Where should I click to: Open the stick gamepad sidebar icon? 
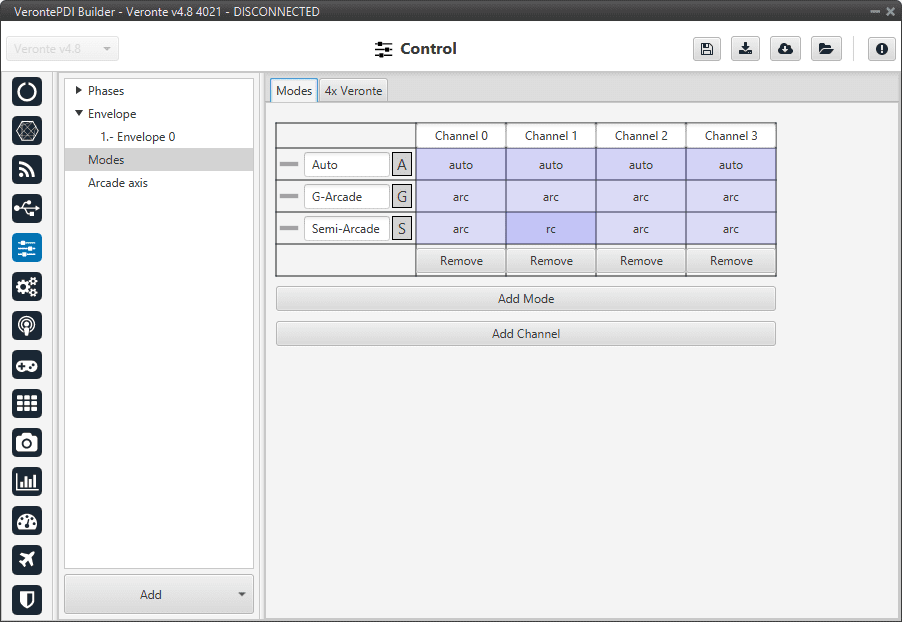[x=26, y=365]
